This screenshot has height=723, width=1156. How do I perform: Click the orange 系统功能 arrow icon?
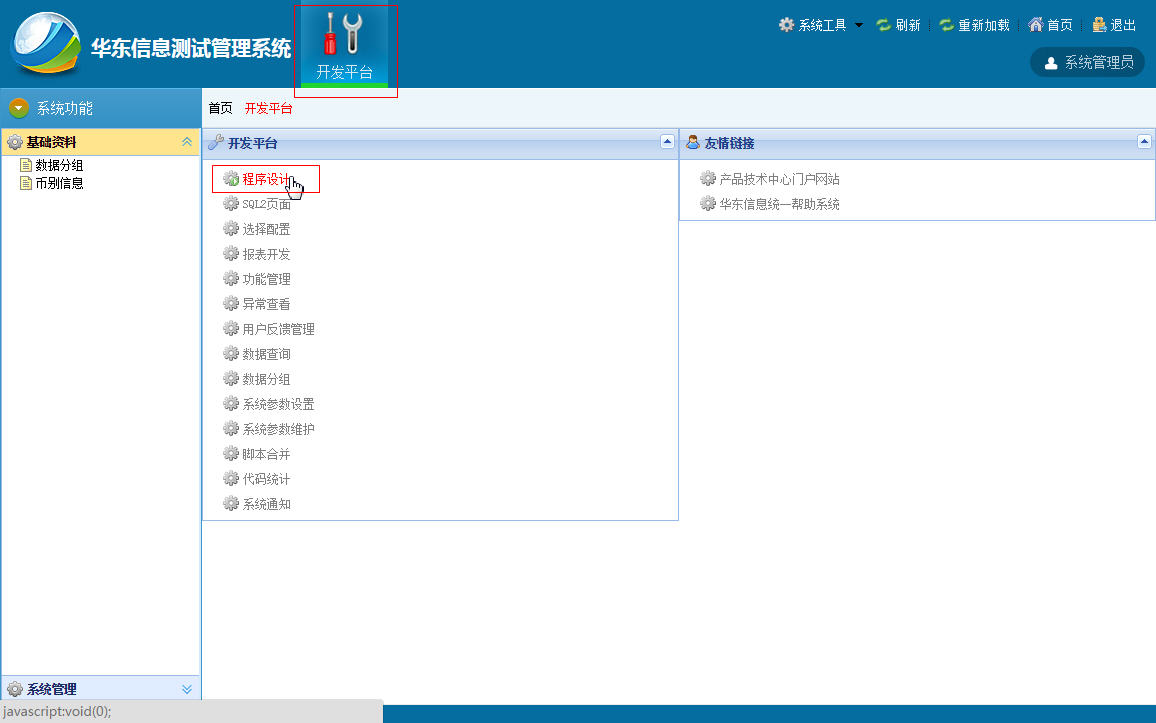pyautogui.click(x=18, y=108)
